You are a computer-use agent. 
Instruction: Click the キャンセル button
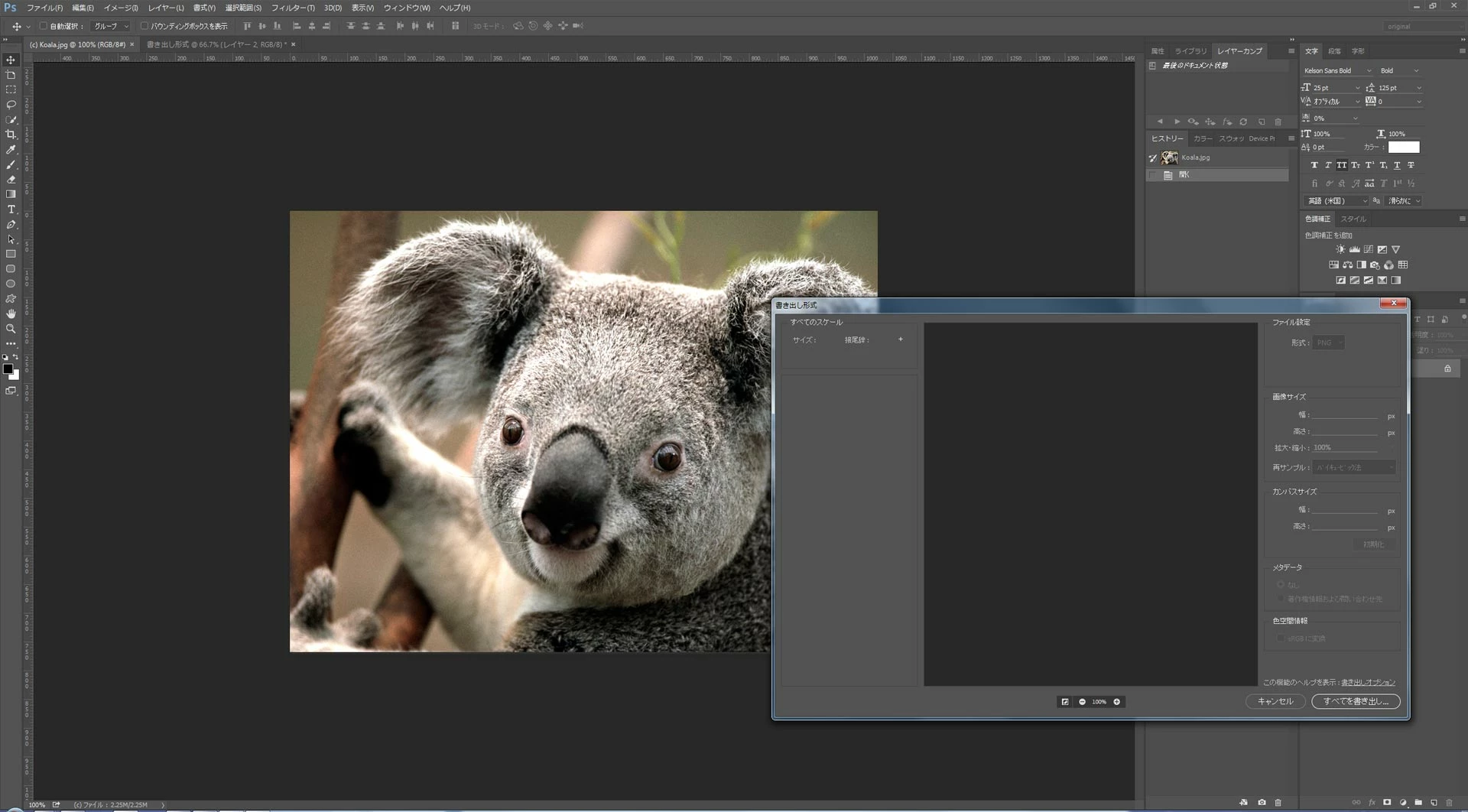point(1275,701)
